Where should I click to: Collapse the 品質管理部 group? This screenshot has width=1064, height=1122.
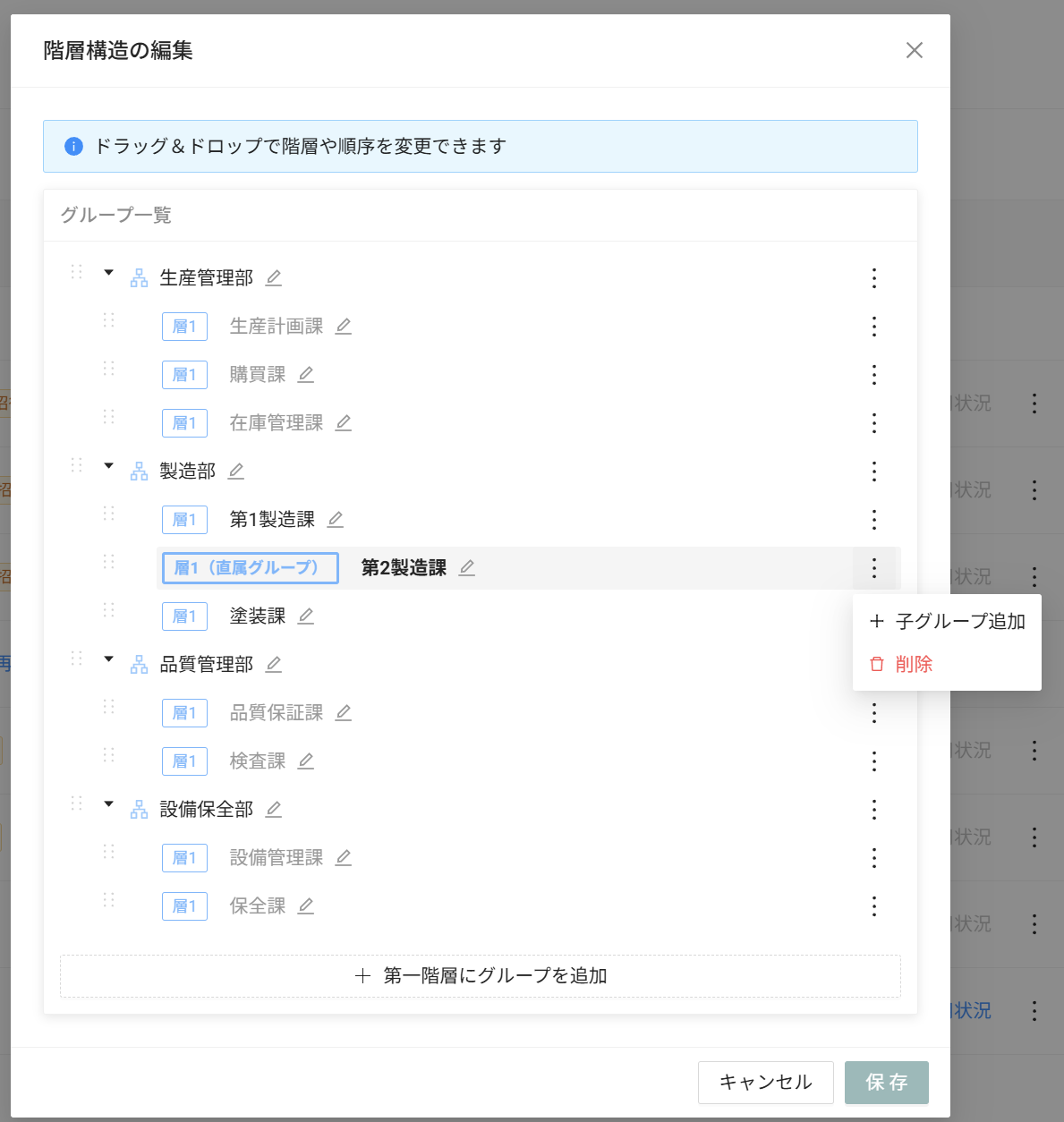coord(109,659)
